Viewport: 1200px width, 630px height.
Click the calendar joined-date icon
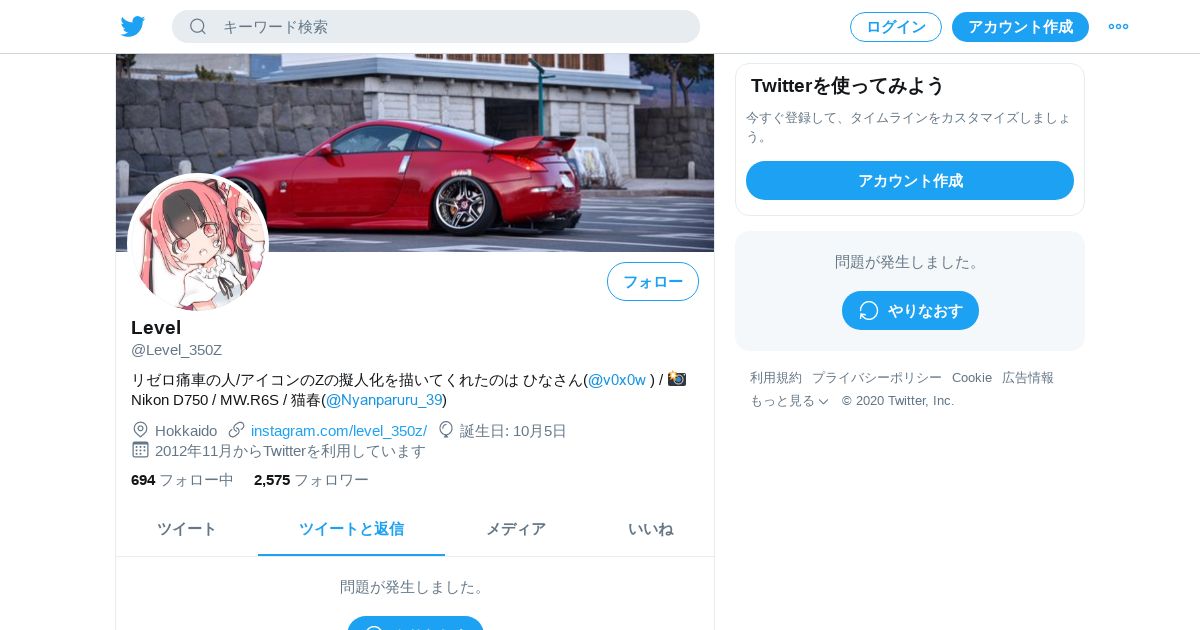pos(140,450)
